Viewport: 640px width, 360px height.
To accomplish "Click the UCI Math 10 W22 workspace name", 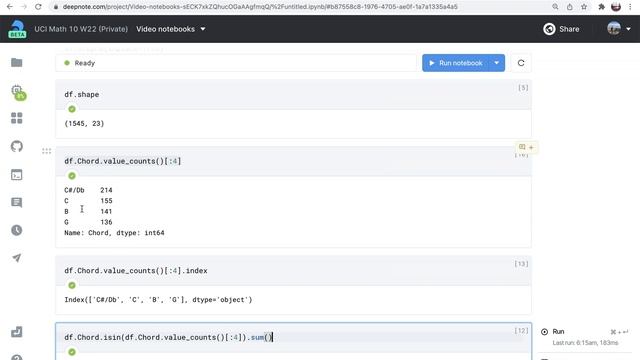I will pos(81,29).
